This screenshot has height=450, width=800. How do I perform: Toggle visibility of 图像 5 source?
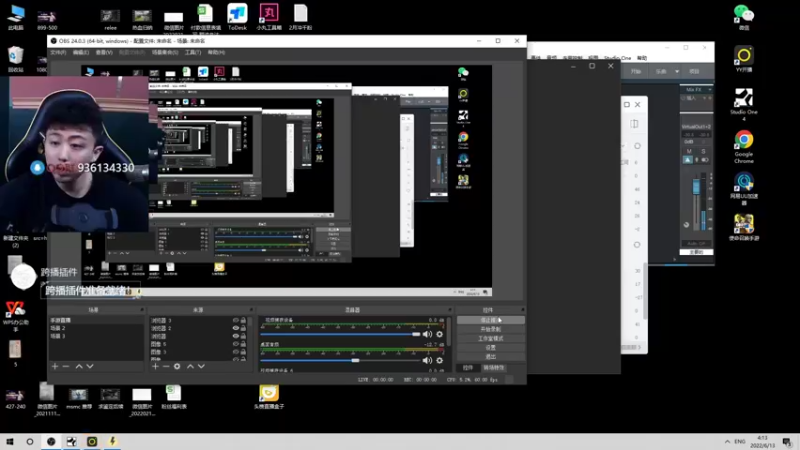tap(235, 344)
